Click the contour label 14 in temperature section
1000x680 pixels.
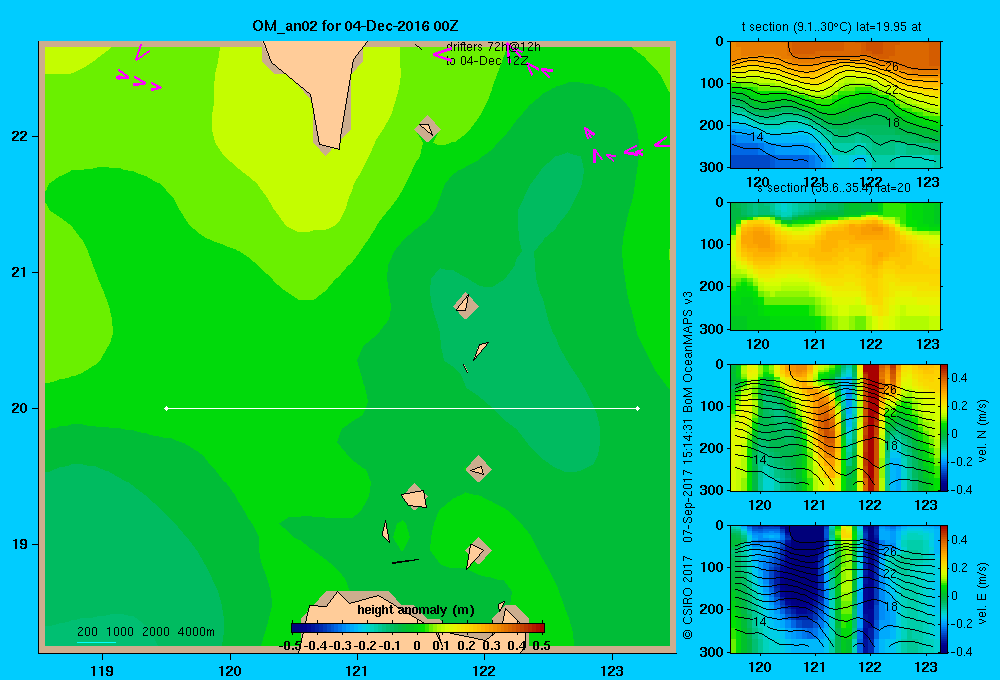click(756, 137)
